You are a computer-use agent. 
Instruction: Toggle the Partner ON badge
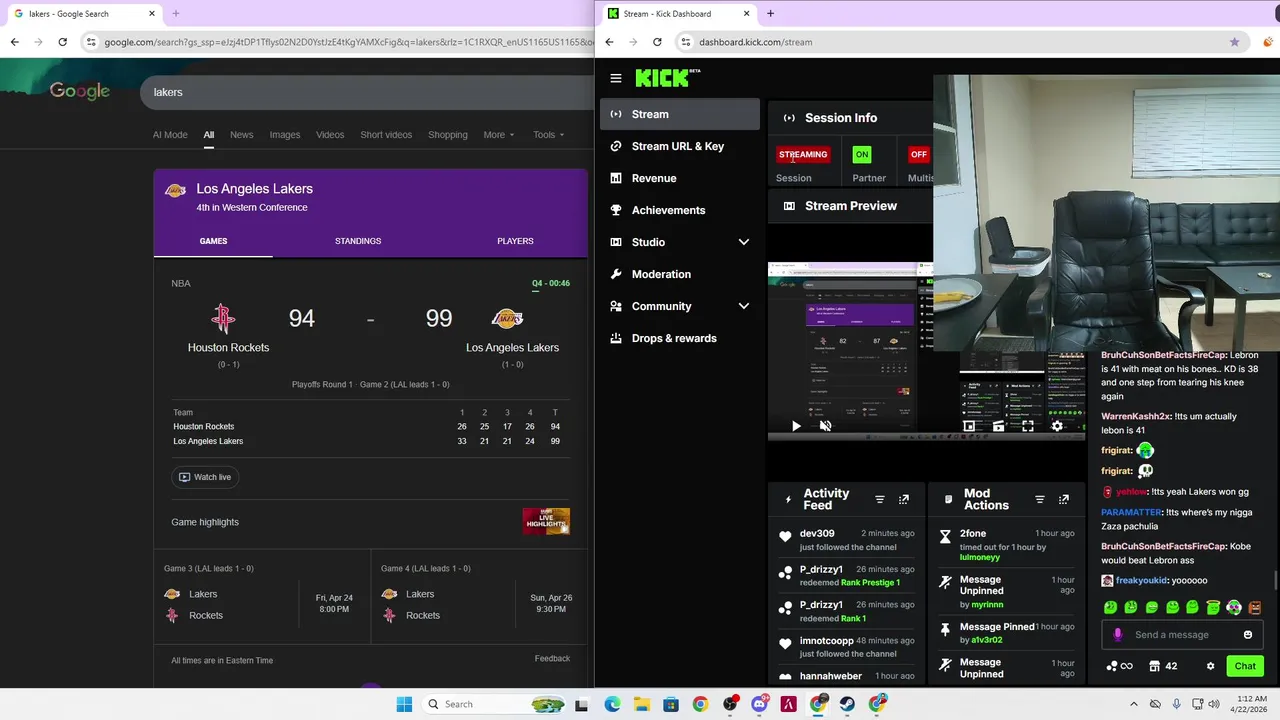click(x=862, y=154)
